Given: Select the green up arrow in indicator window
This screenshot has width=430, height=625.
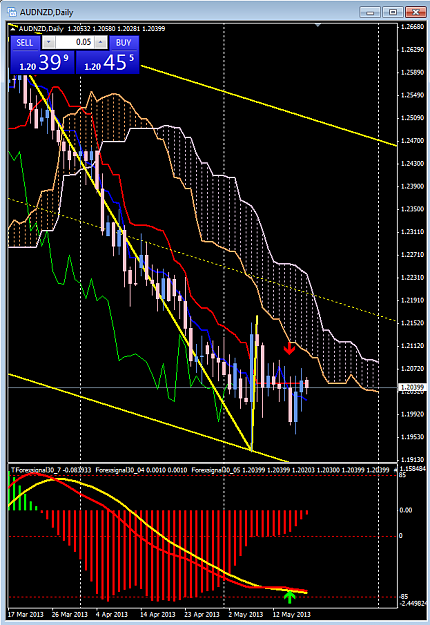Looking at the screenshot, I should (289, 597).
